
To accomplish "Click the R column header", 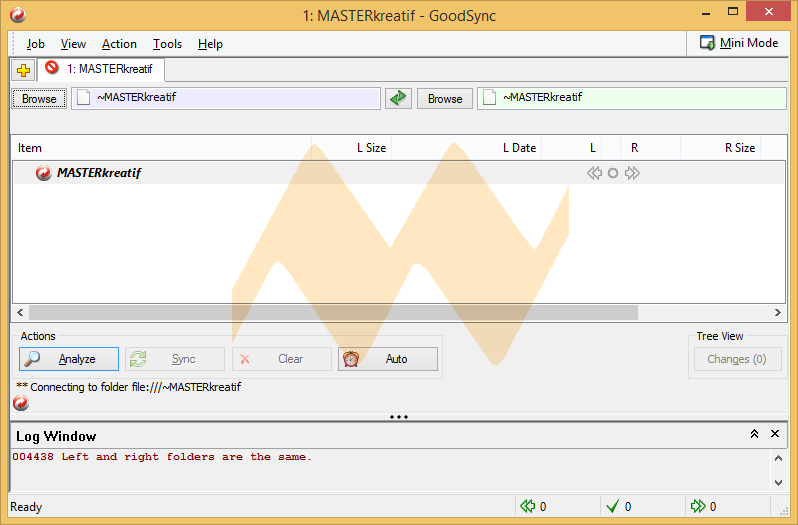I will click(650, 148).
